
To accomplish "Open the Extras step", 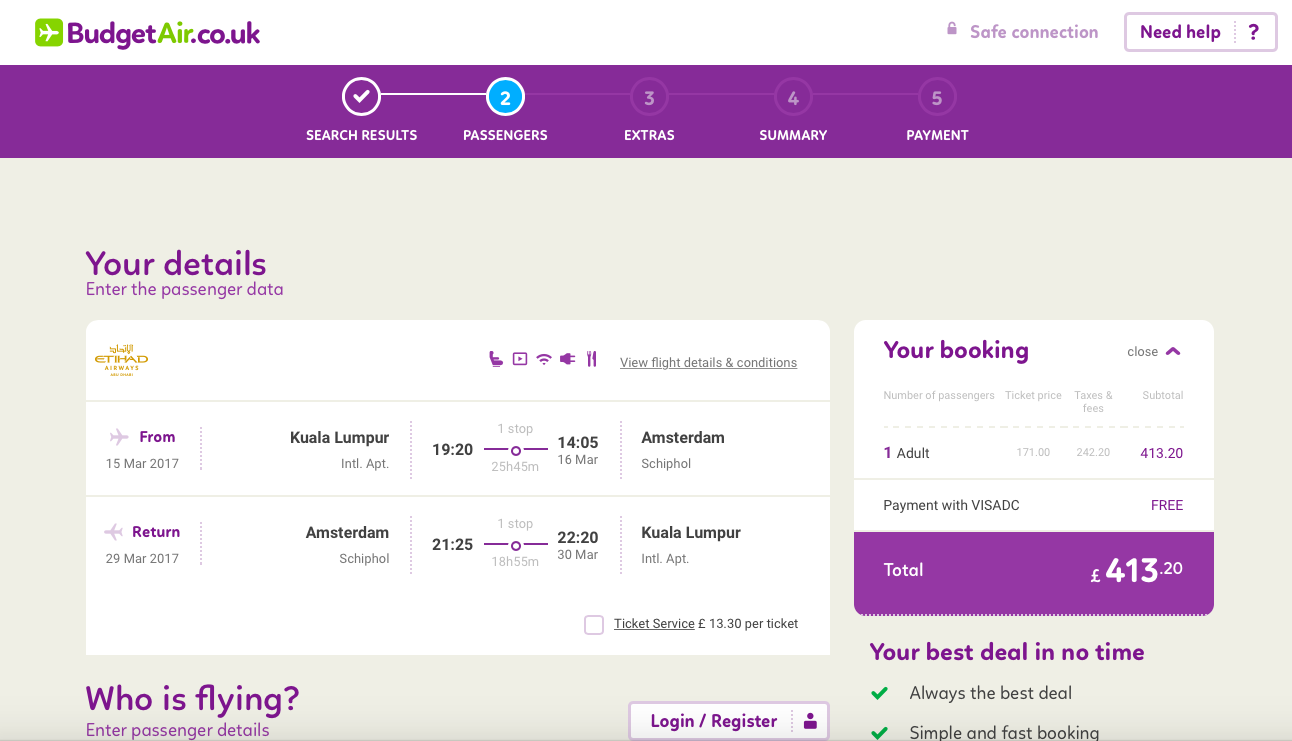I will click(649, 97).
